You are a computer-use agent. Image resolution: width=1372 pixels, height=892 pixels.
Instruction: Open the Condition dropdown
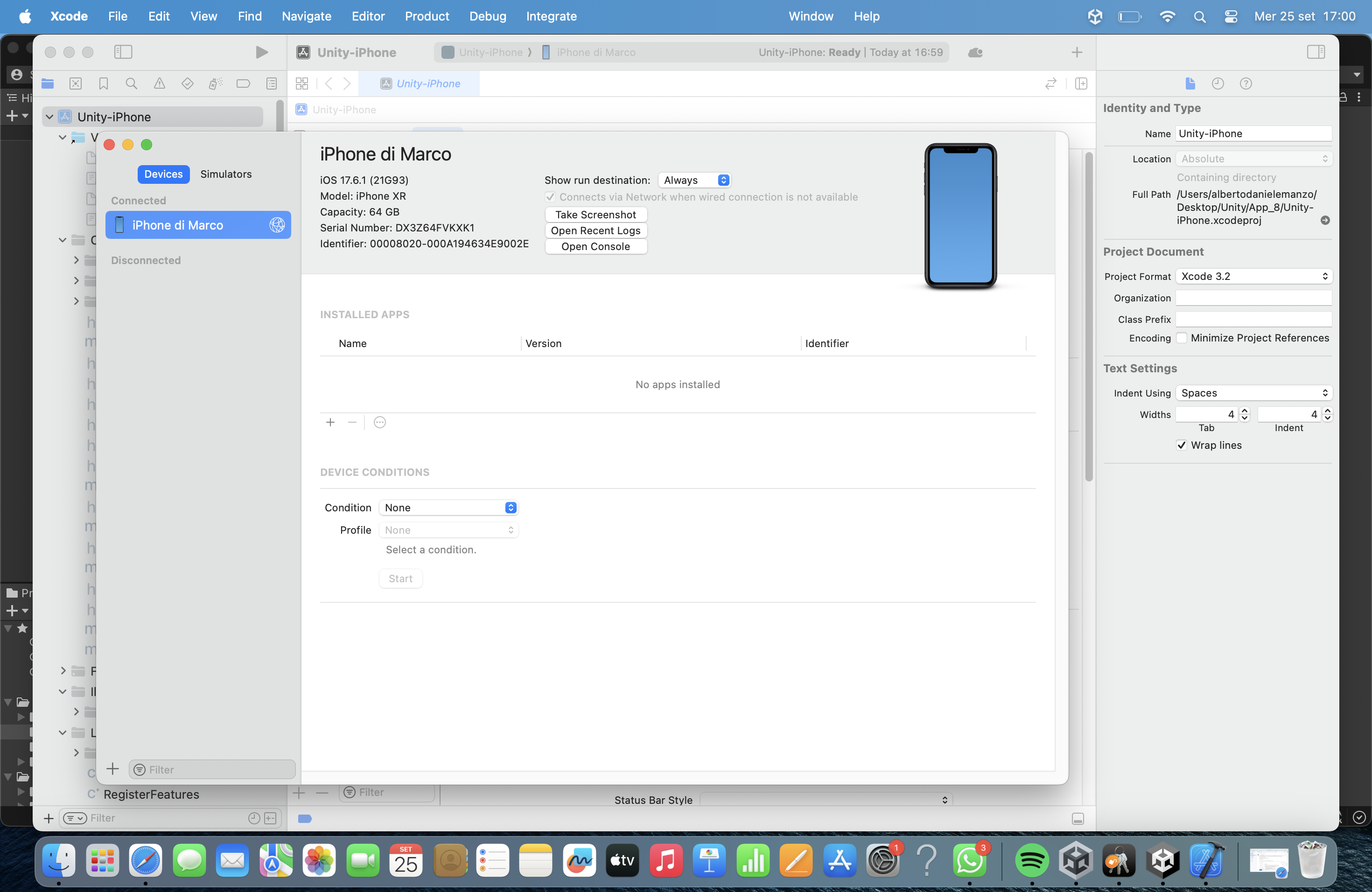tap(448, 508)
